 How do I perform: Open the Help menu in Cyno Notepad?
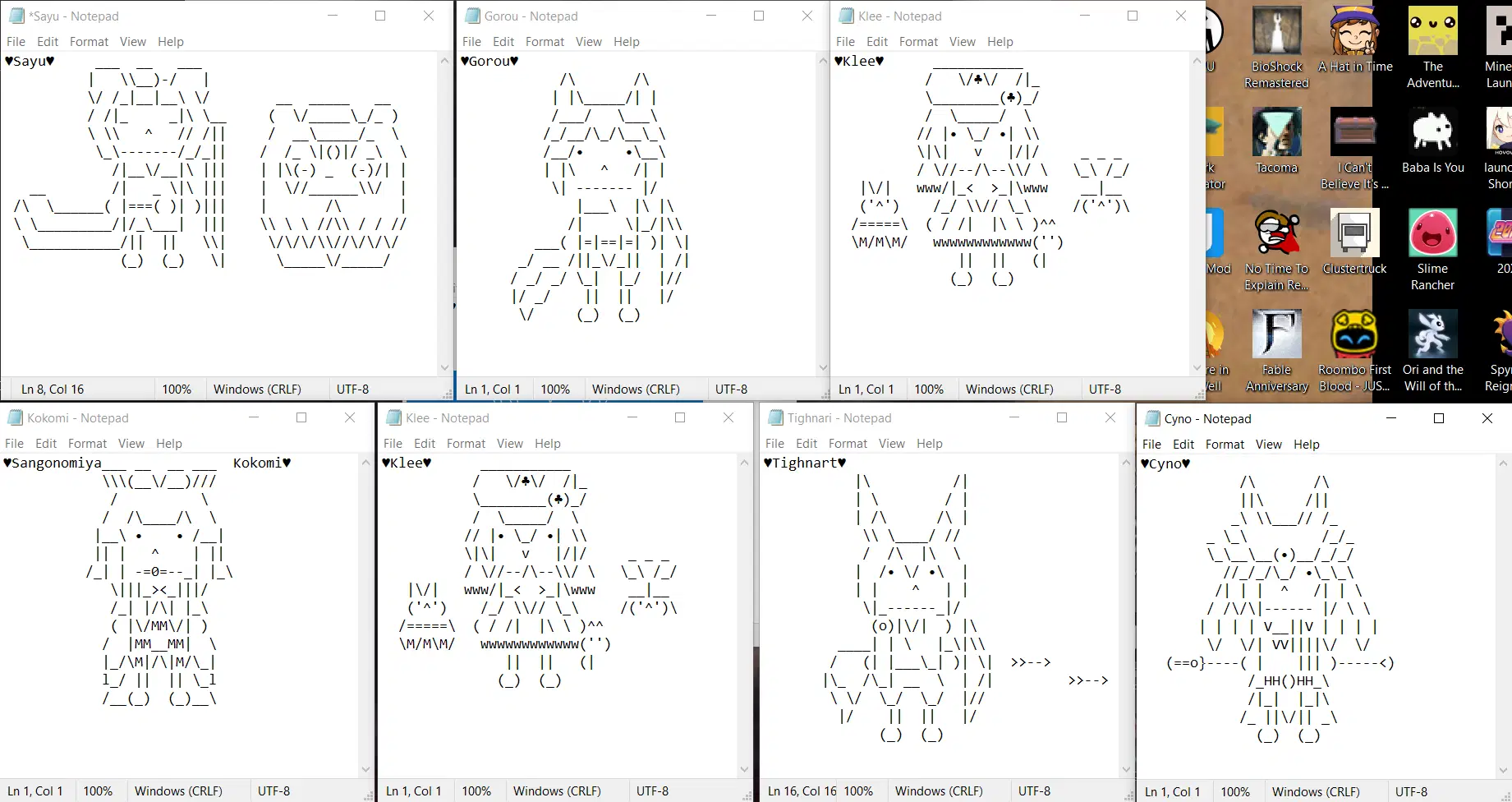coord(1306,445)
